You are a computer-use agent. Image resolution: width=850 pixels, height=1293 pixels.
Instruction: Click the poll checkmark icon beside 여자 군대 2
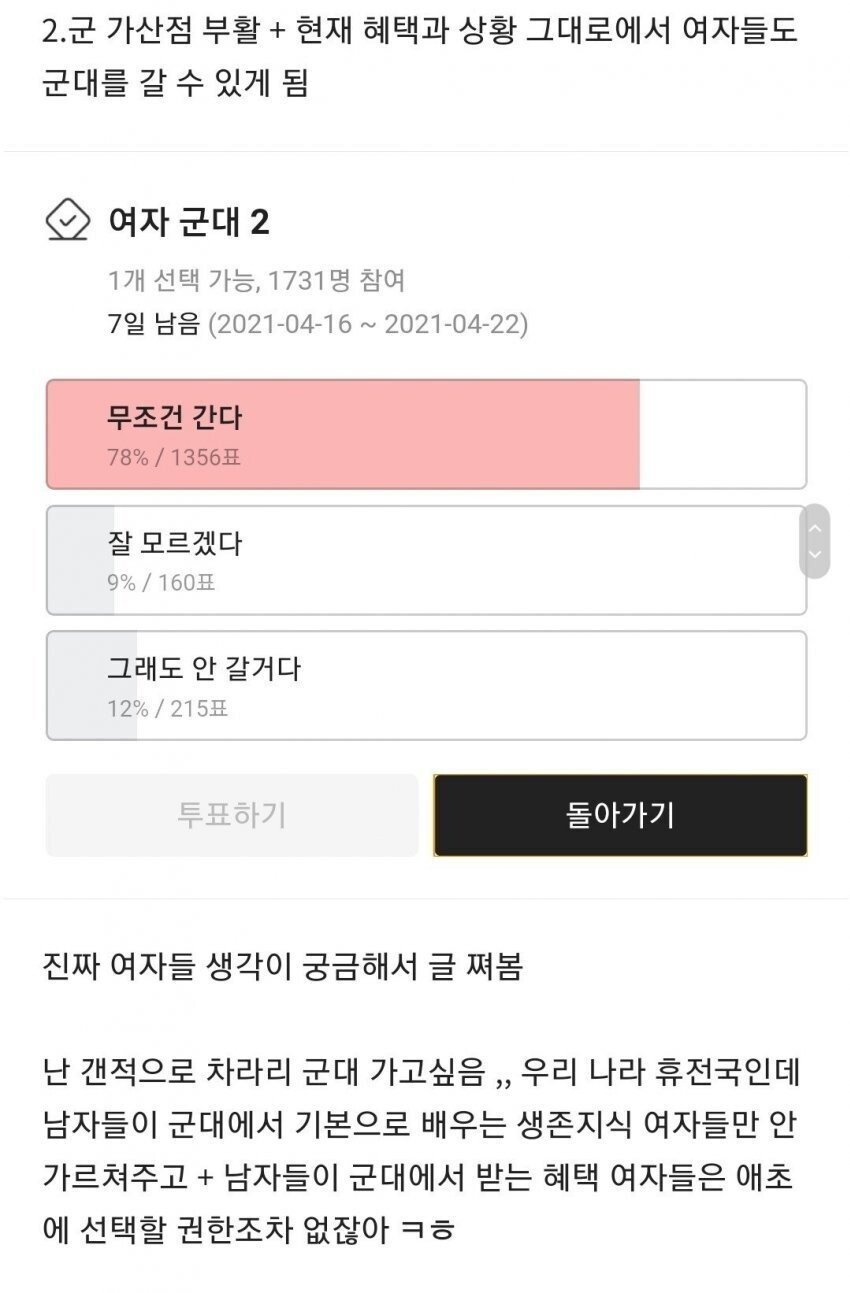pos(69,220)
